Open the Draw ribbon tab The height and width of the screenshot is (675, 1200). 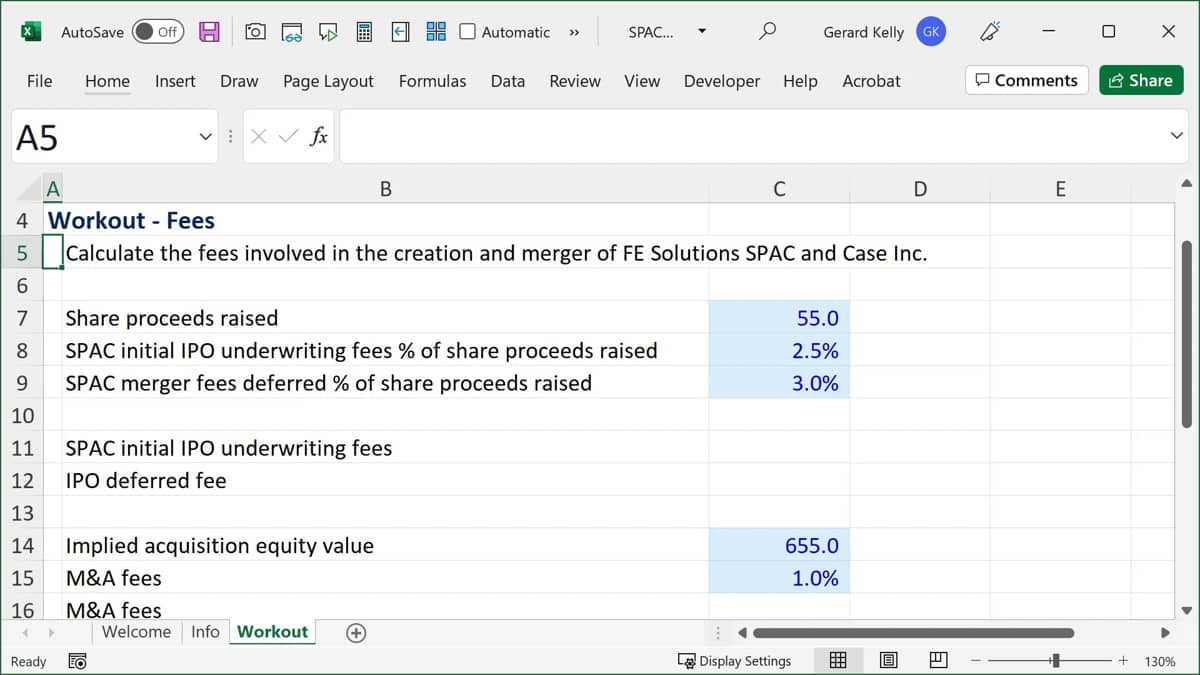[239, 81]
